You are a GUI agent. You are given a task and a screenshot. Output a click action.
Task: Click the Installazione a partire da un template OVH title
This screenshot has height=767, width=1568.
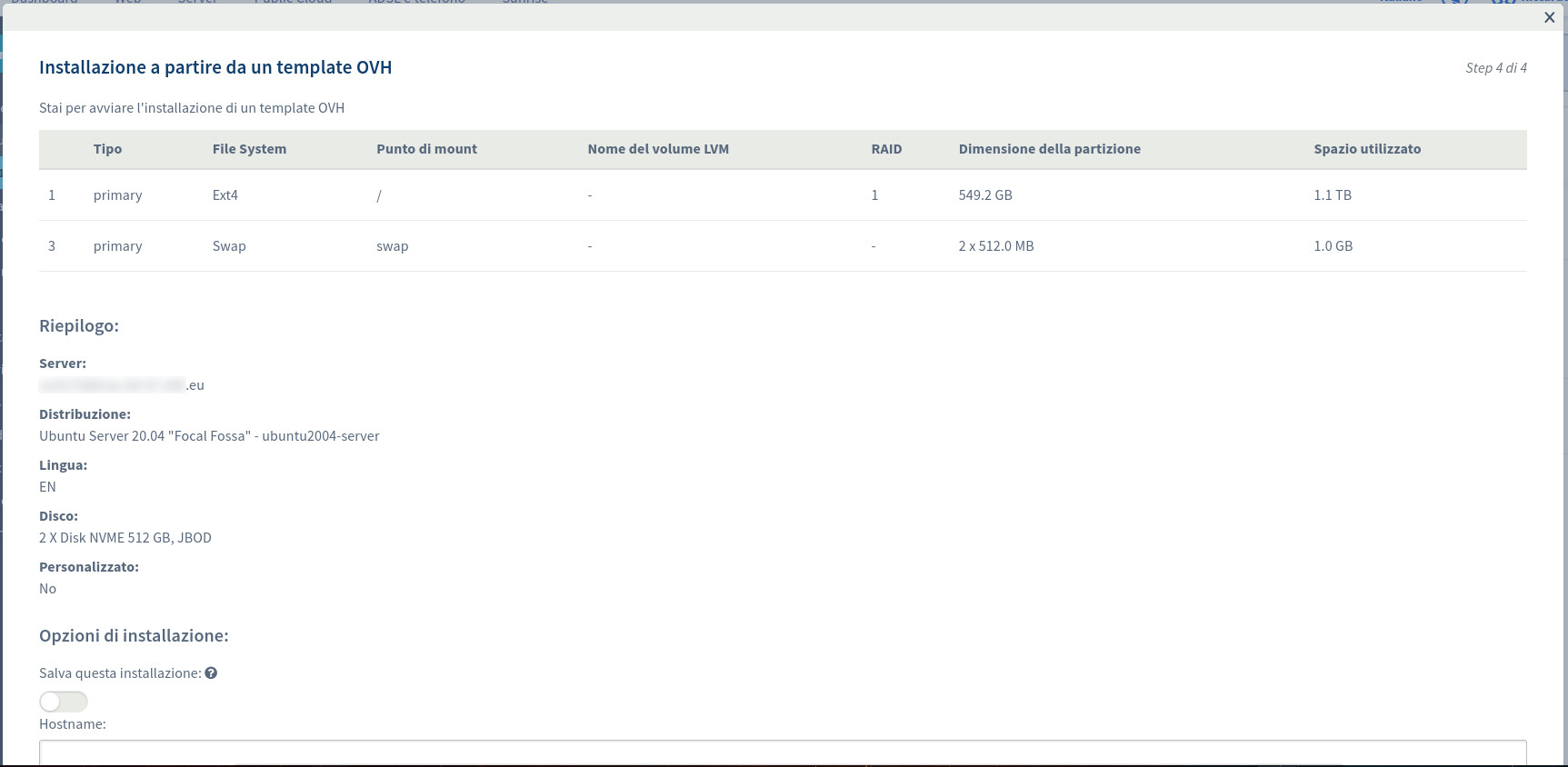coord(215,67)
